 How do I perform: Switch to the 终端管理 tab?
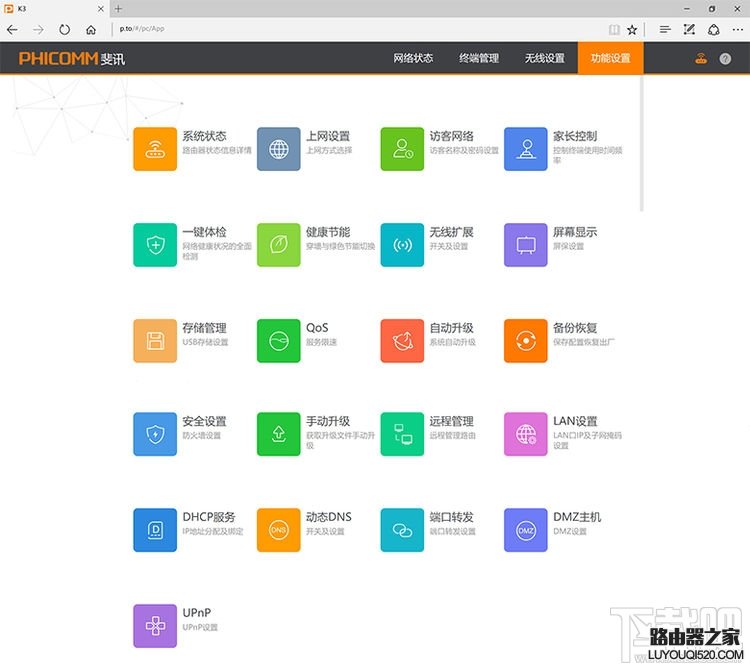(x=479, y=58)
